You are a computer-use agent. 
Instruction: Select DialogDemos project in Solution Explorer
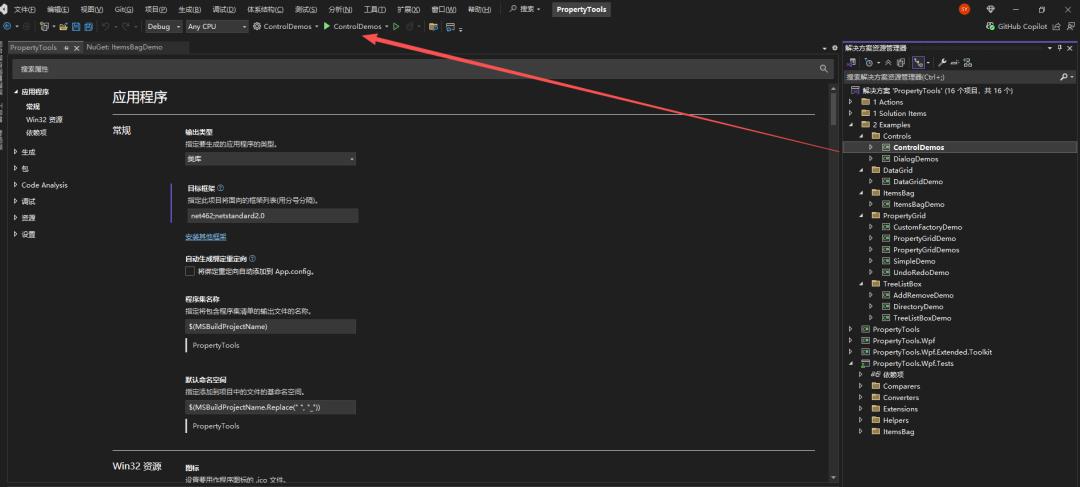915,158
